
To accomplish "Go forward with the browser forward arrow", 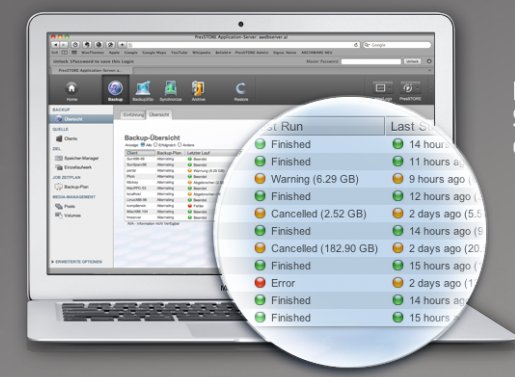I will 64,45.
